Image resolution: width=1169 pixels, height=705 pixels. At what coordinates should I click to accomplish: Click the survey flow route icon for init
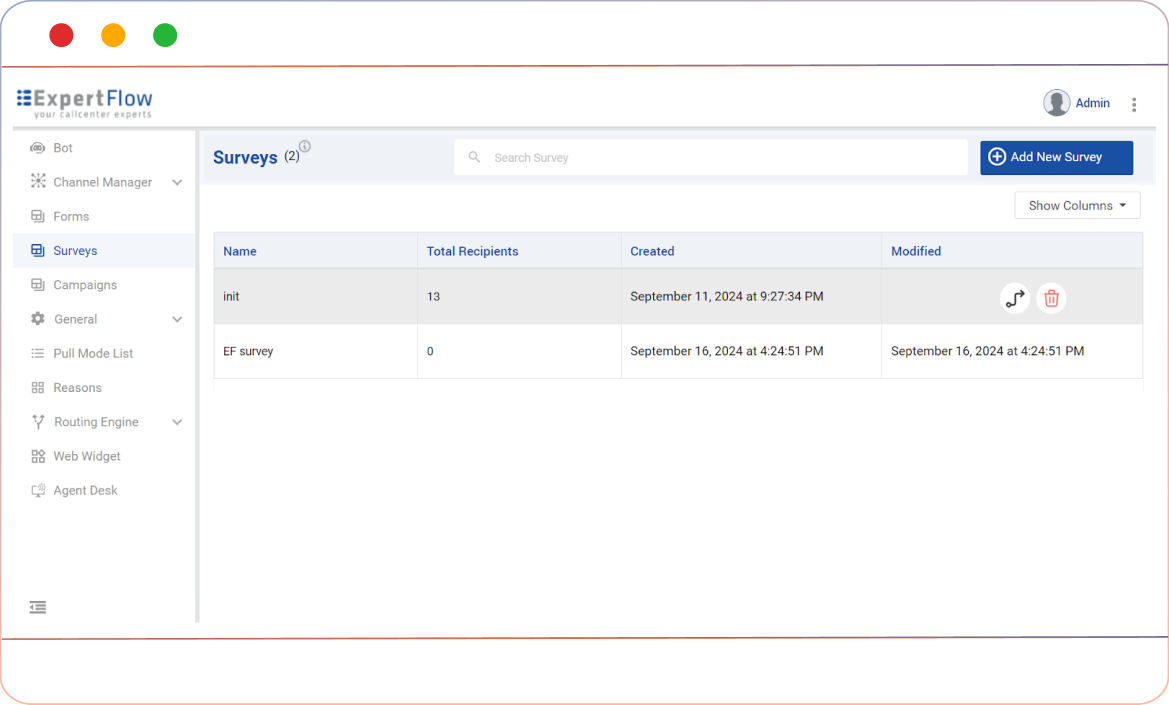tap(1015, 298)
